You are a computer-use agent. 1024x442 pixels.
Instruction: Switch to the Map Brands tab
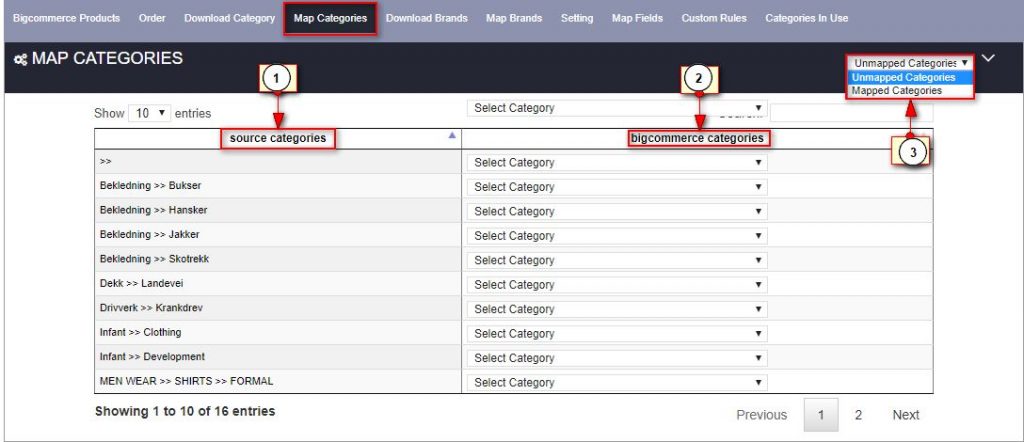click(514, 18)
